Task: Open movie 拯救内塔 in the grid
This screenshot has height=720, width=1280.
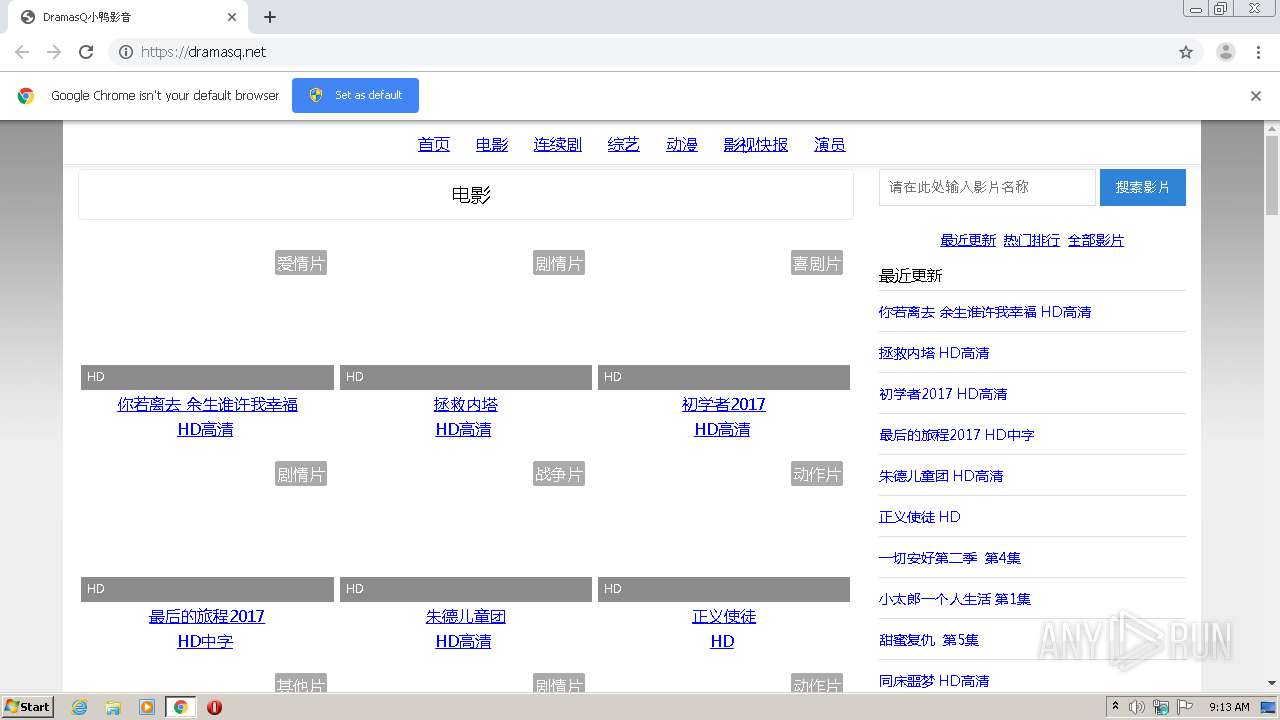Action: click(x=466, y=405)
